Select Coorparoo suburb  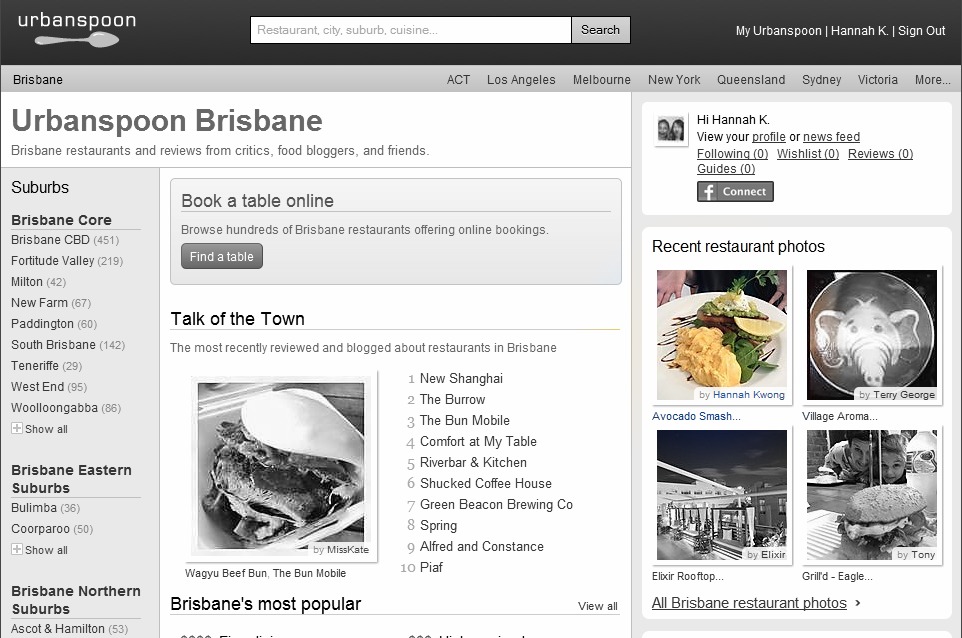coord(40,529)
